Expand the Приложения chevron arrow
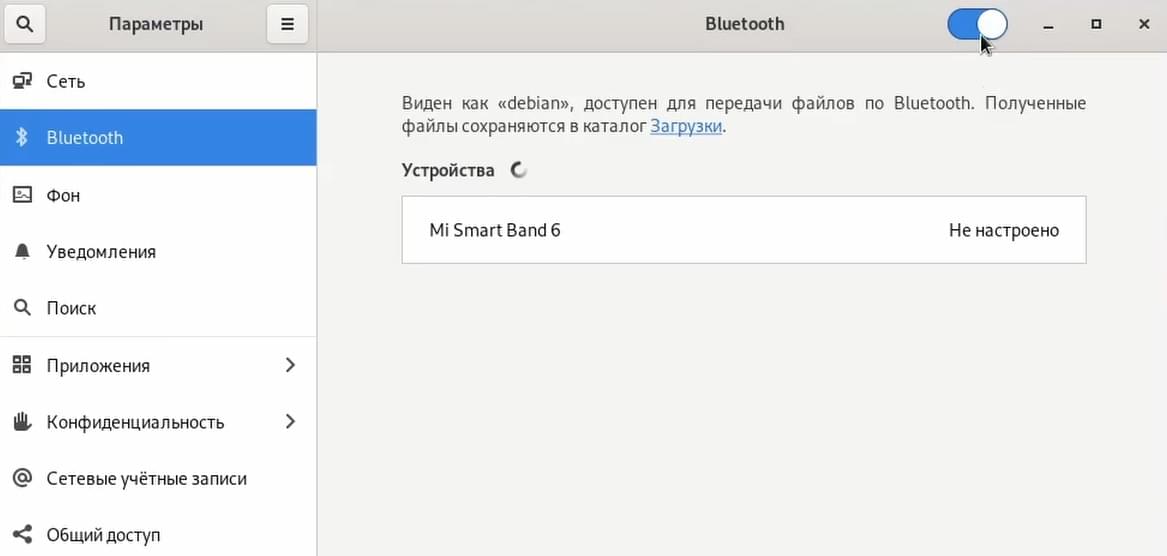The width and height of the screenshot is (1167, 556). click(x=290, y=365)
